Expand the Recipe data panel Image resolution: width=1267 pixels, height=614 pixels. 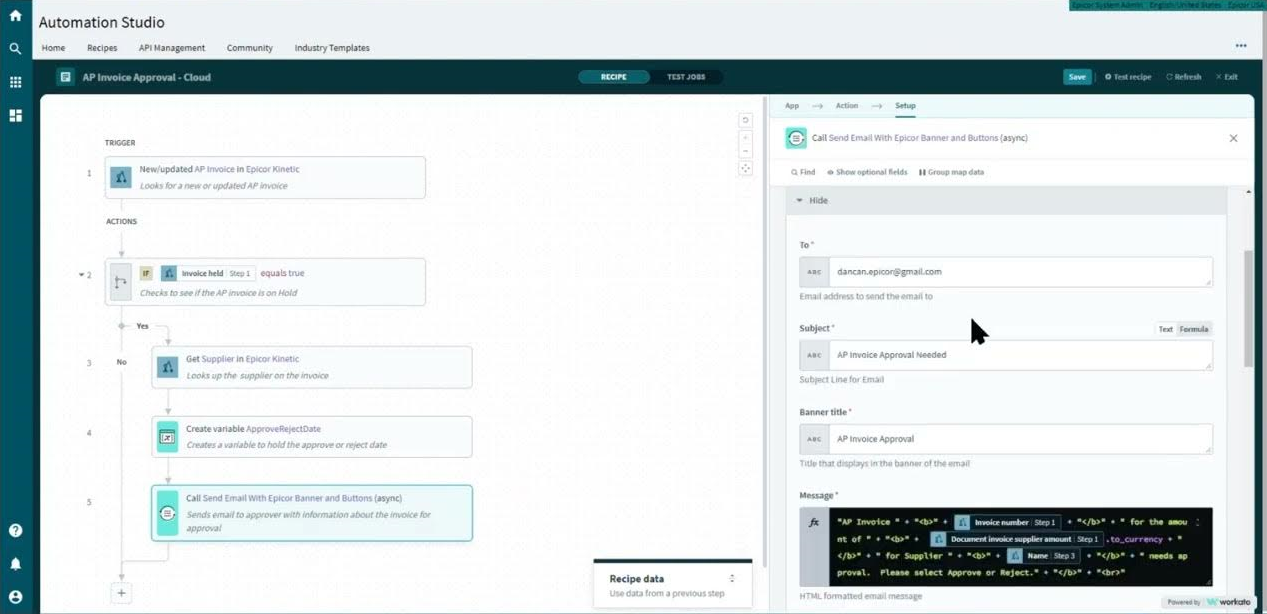tap(732, 579)
